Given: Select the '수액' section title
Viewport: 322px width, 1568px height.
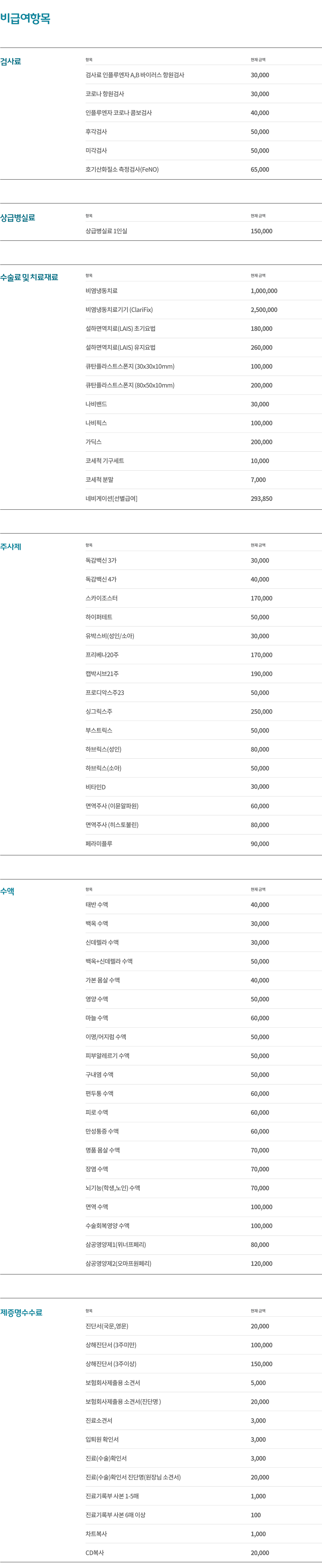Looking at the screenshot, I should point(7,891).
